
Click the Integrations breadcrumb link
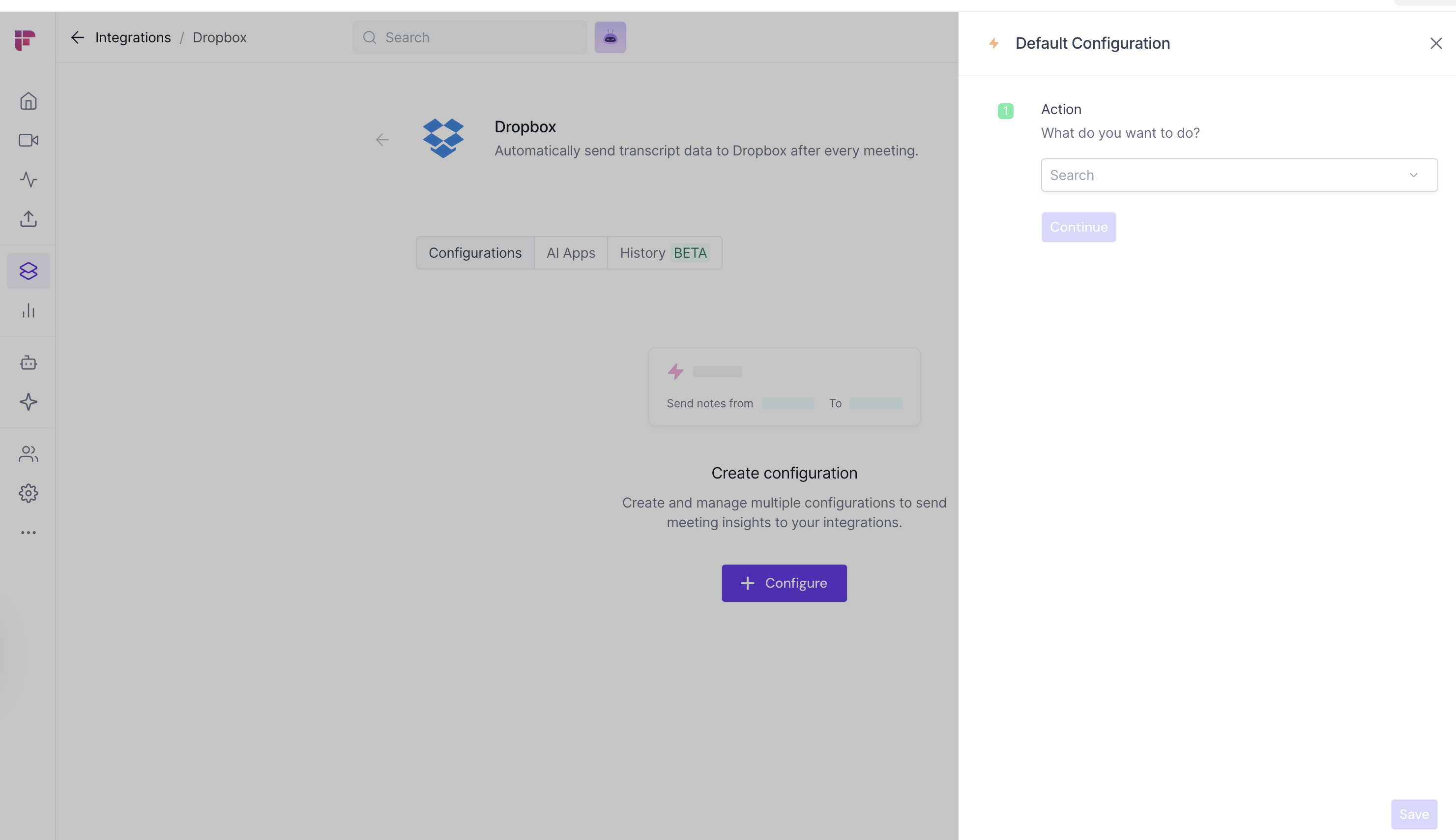(133, 37)
